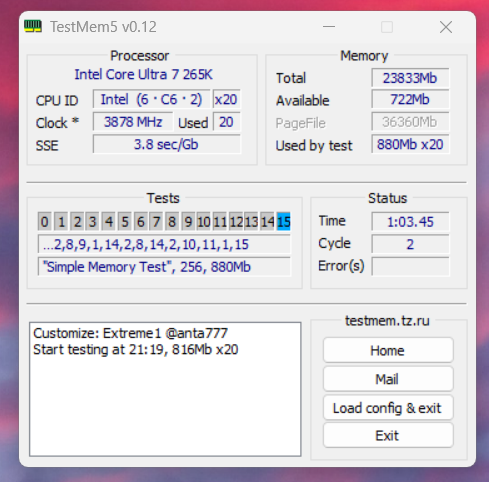The height and width of the screenshot is (482, 489).
Task: Select highlighted test indicator 15
Action: click(284, 222)
